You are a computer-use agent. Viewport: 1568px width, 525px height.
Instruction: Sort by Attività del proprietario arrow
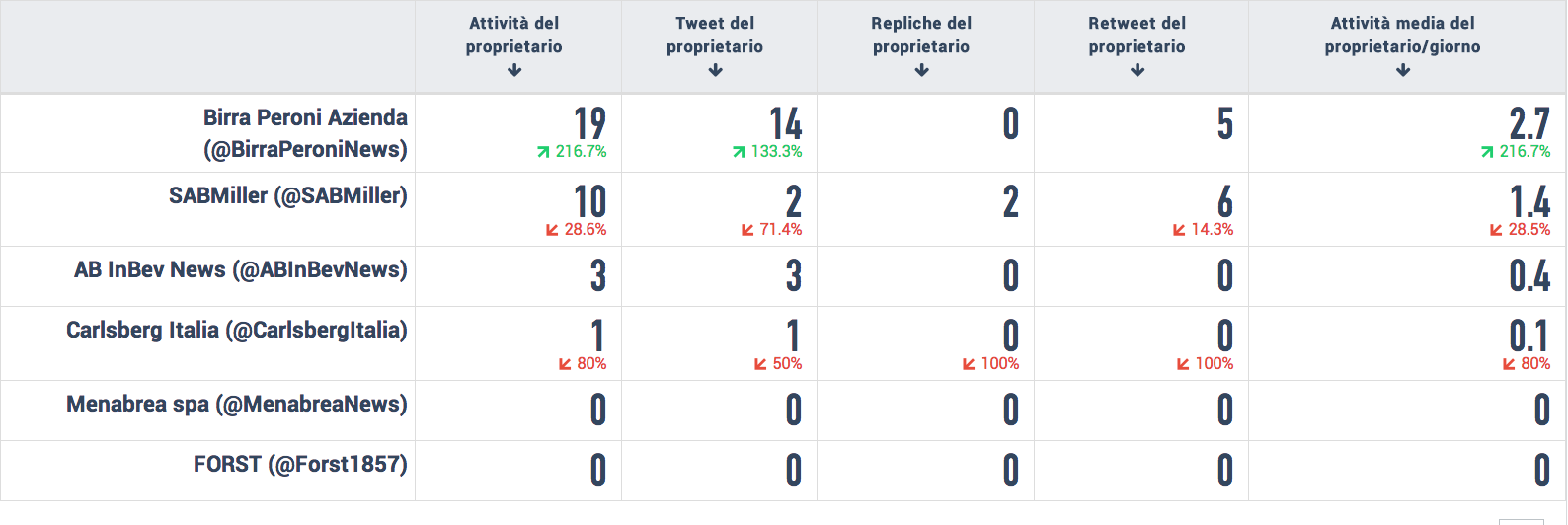tap(514, 70)
